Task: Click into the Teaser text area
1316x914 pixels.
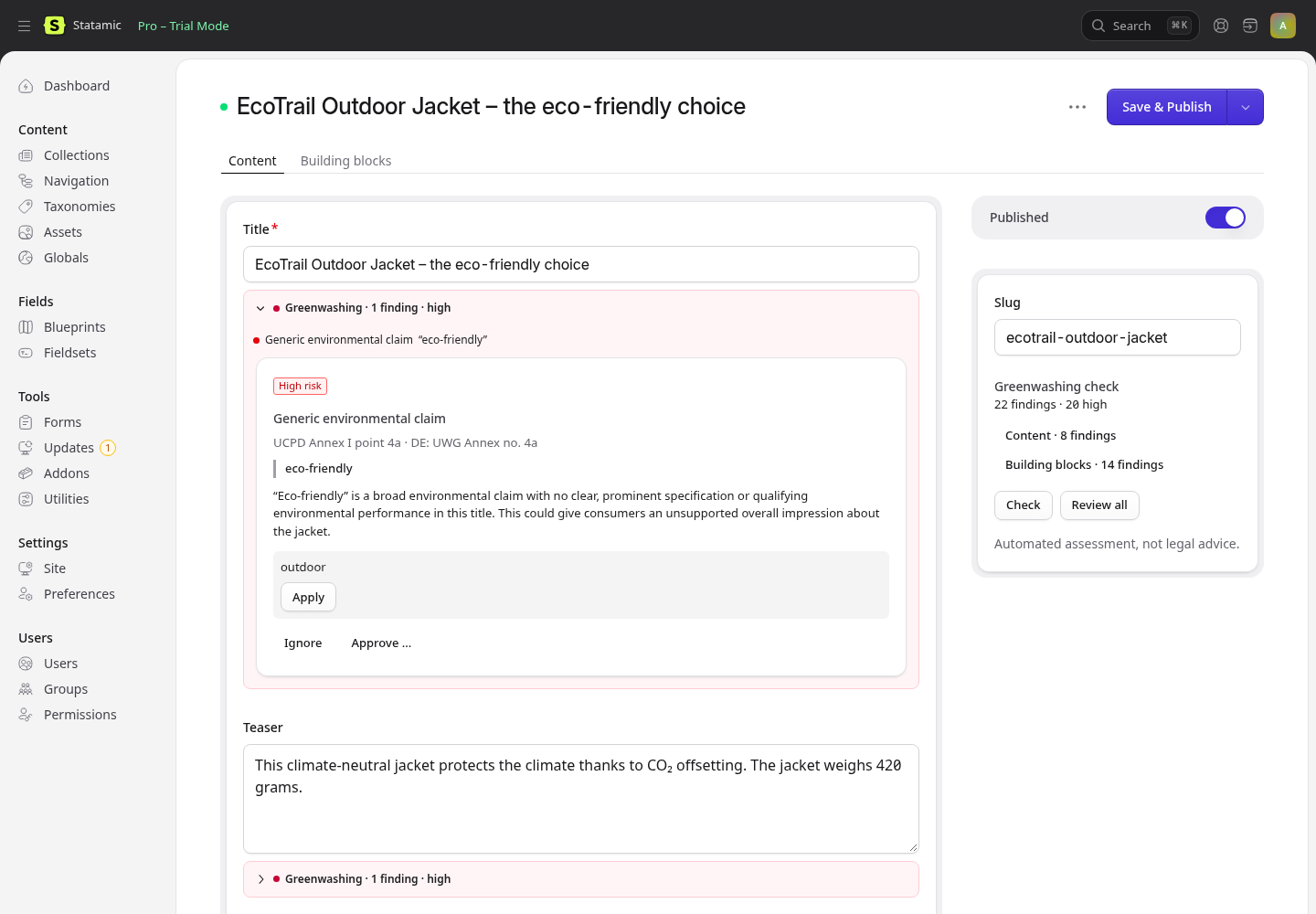Action: coord(581,799)
